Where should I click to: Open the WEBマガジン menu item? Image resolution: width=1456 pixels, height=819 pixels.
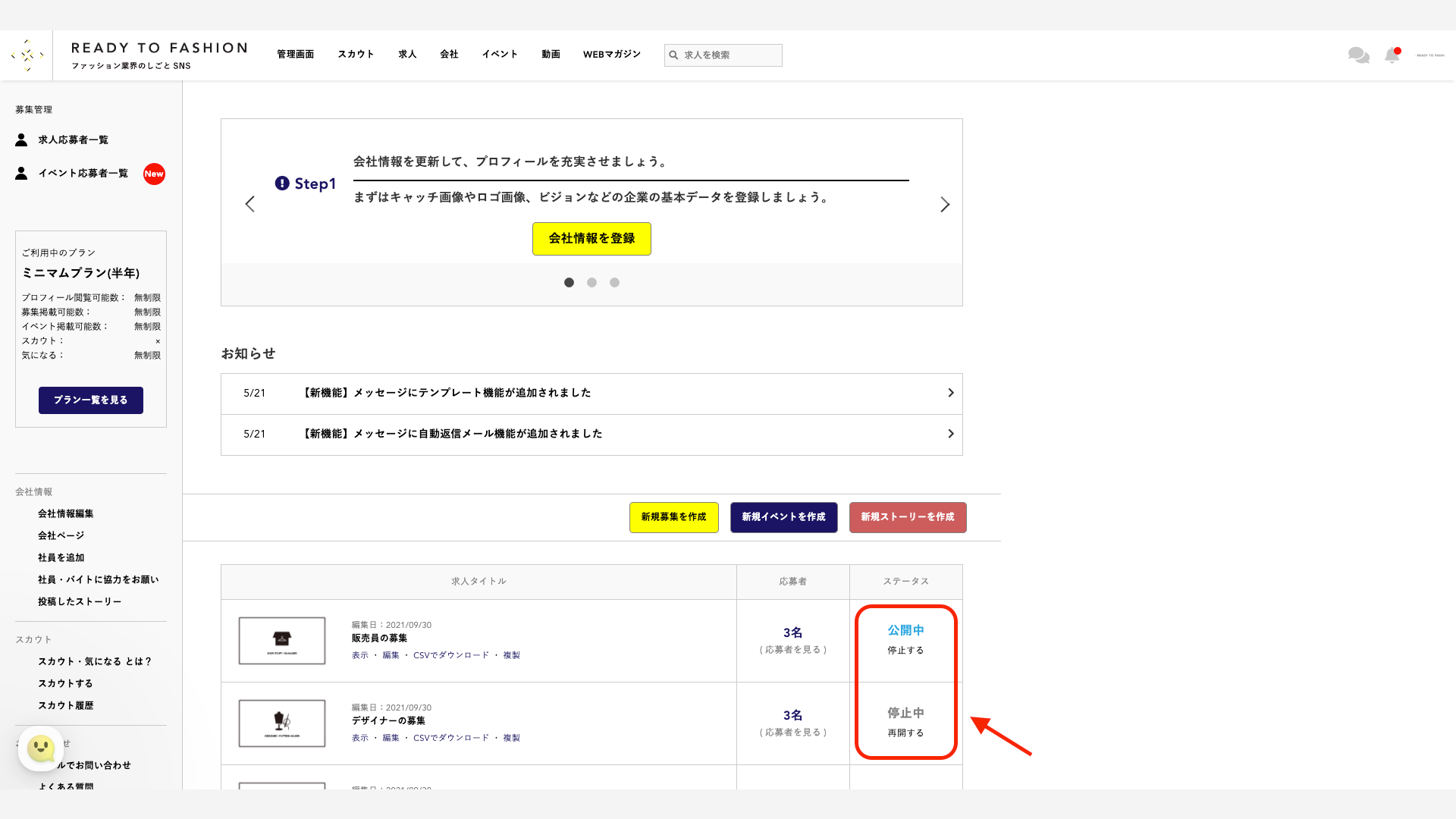pyautogui.click(x=611, y=55)
